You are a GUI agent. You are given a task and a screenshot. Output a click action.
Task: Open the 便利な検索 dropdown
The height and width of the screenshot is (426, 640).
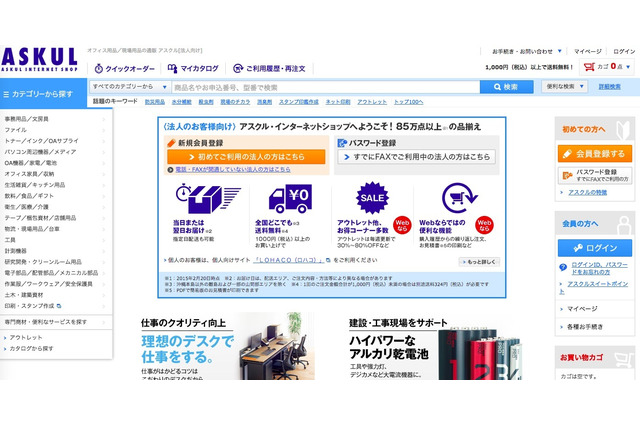tap(568, 87)
